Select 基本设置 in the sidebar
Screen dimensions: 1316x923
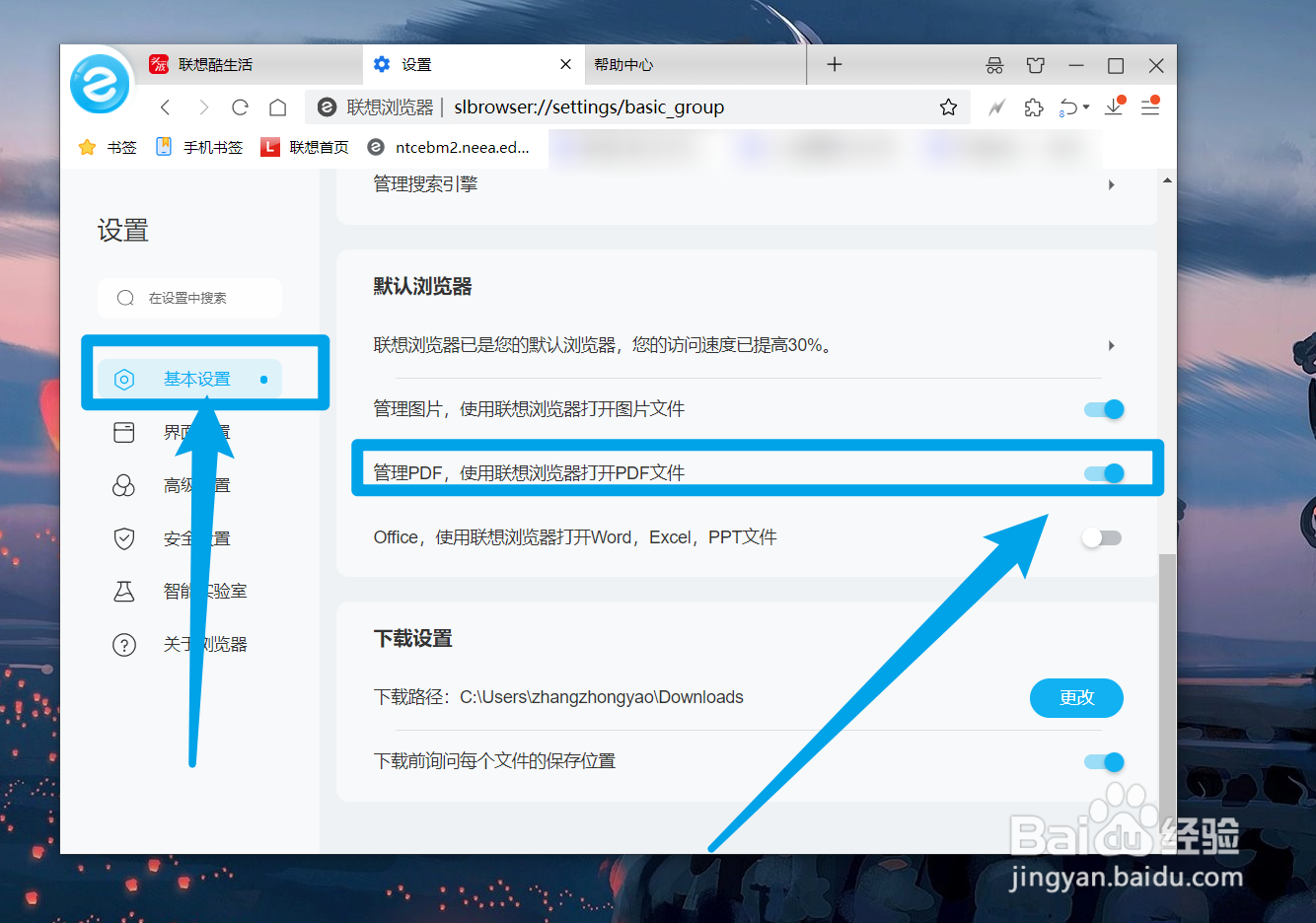click(x=190, y=379)
